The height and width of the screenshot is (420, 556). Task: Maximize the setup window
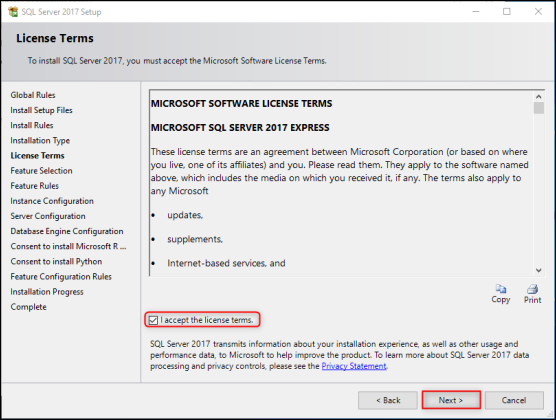pos(507,12)
